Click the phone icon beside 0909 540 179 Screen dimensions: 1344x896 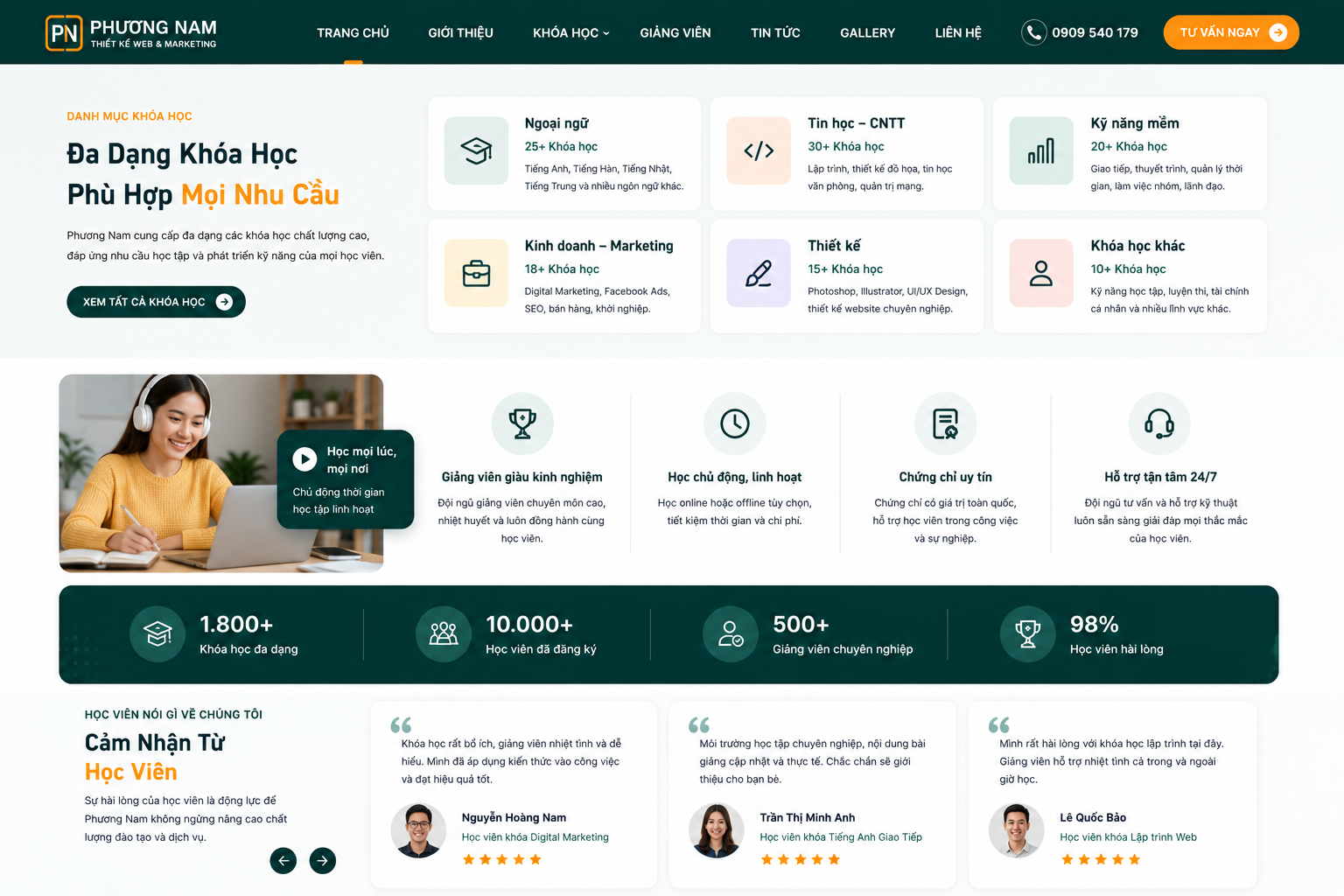pyautogui.click(x=1034, y=32)
